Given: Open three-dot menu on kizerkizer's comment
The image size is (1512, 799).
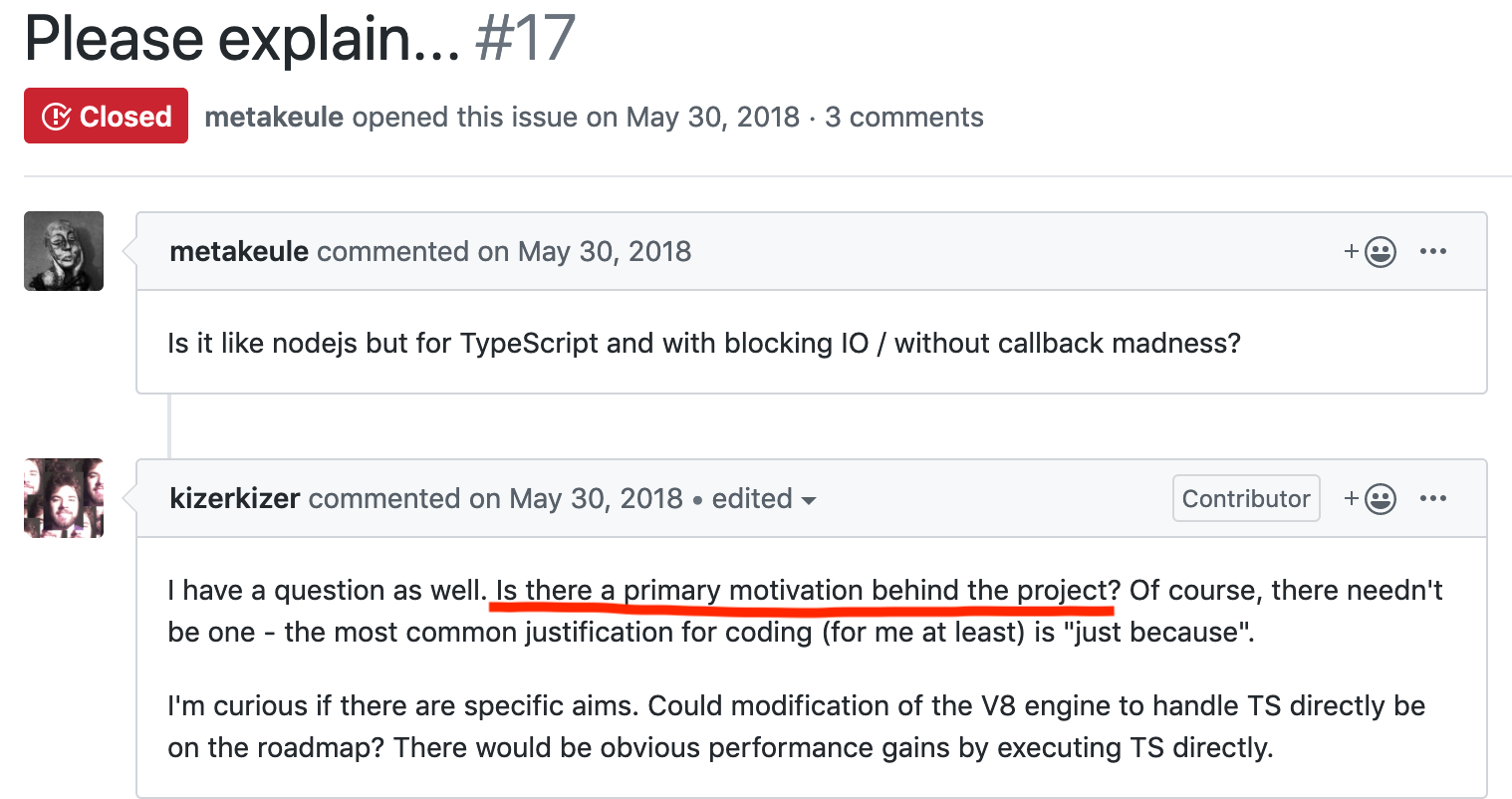Looking at the screenshot, I should pyautogui.click(x=1433, y=498).
